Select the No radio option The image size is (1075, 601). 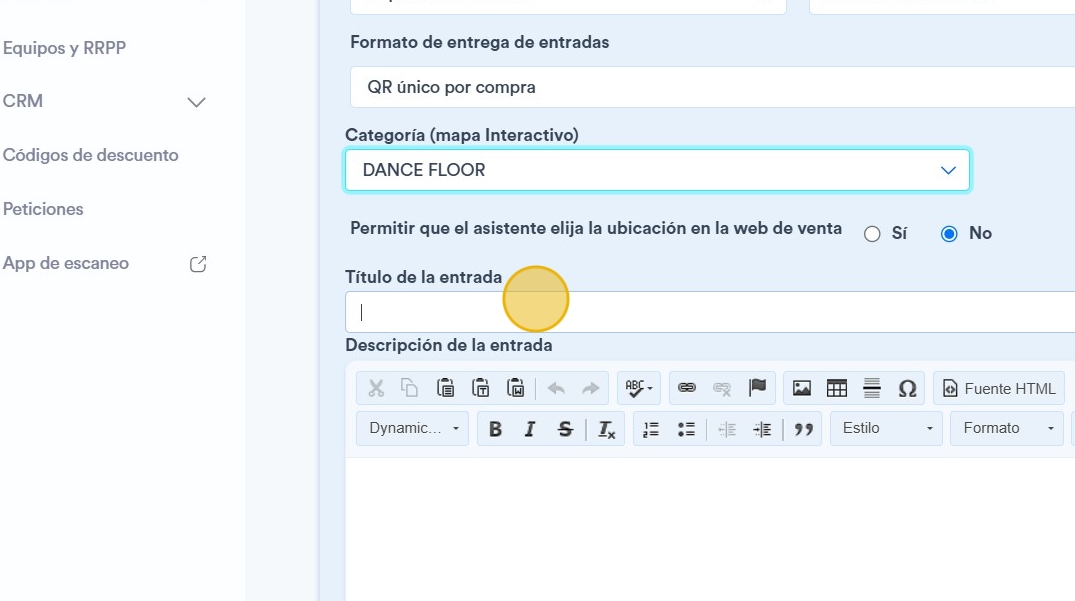pos(949,234)
